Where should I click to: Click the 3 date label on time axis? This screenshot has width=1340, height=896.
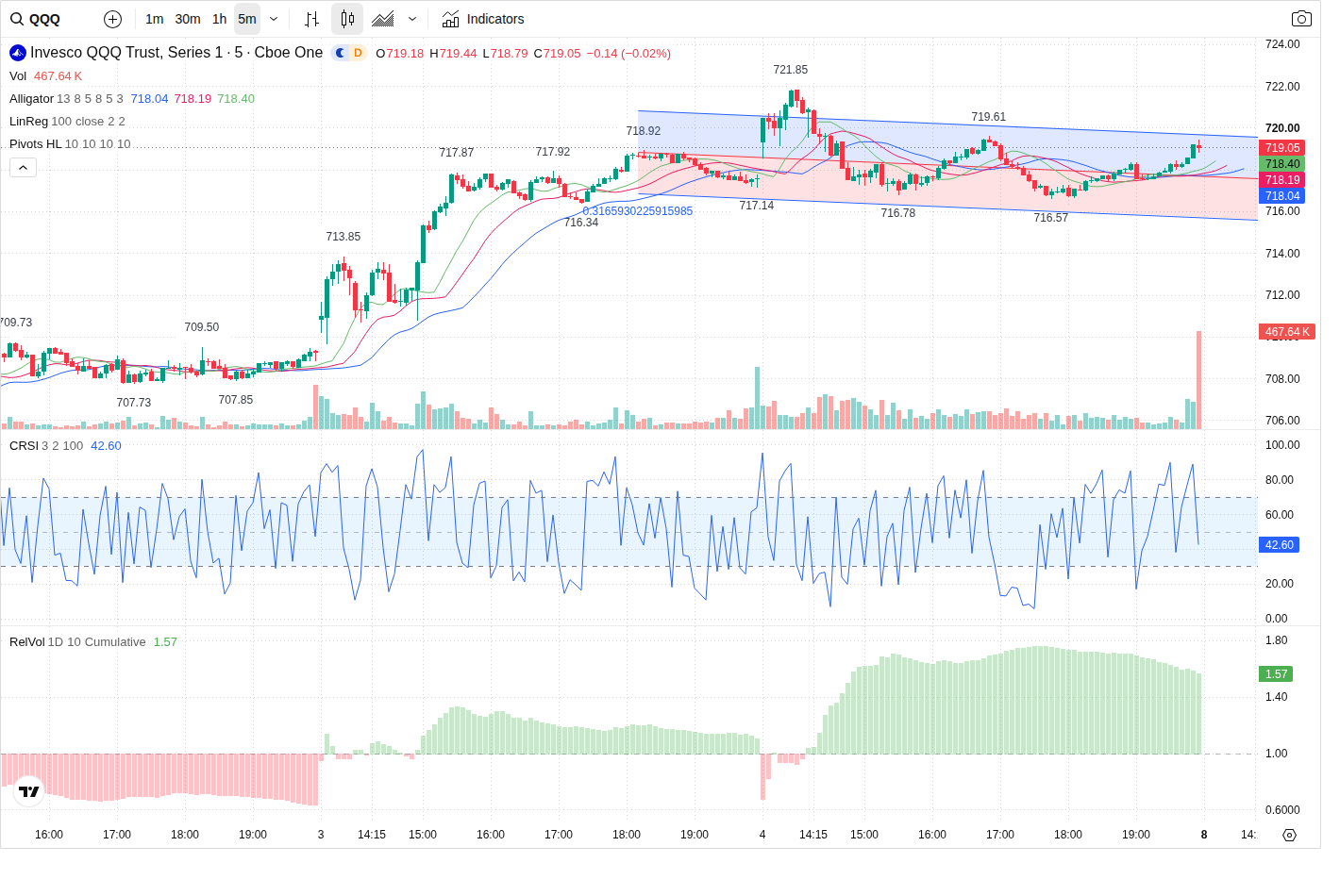click(321, 835)
